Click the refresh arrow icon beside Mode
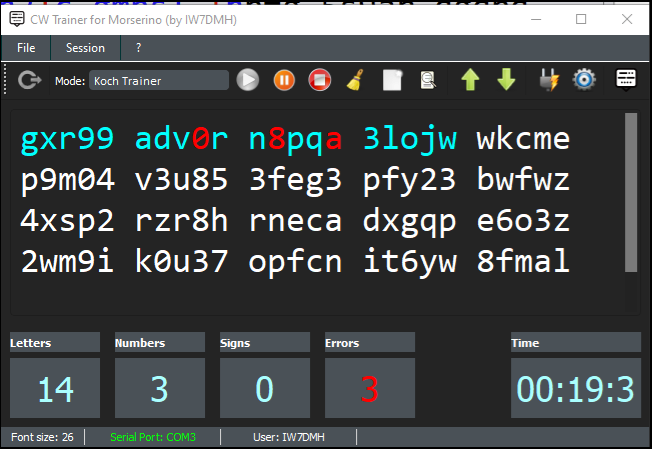This screenshot has height=450, width=653. 30,80
